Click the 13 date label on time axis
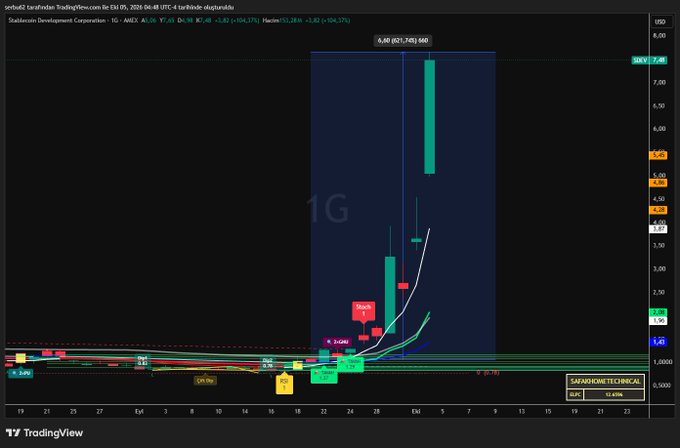 pyautogui.click(x=522, y=412)
